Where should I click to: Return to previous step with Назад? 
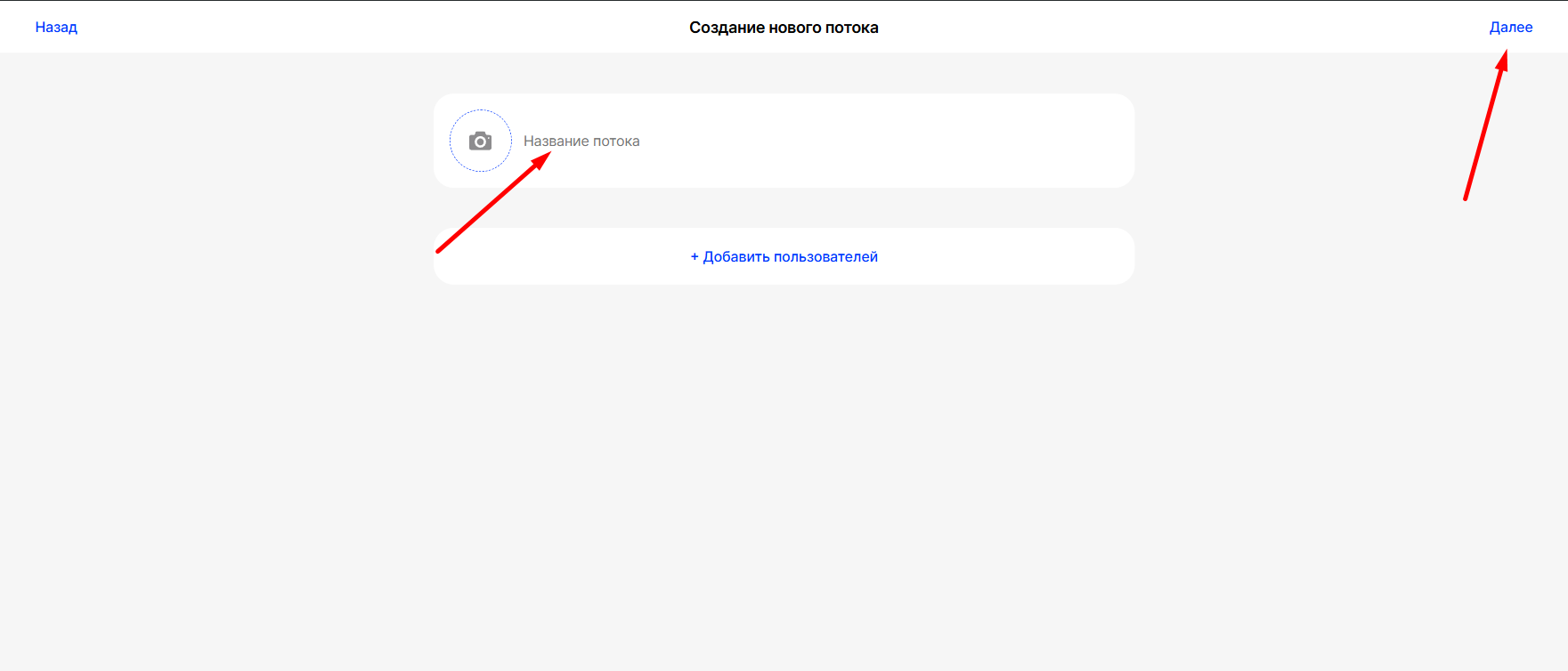click(x=56, y=28)
